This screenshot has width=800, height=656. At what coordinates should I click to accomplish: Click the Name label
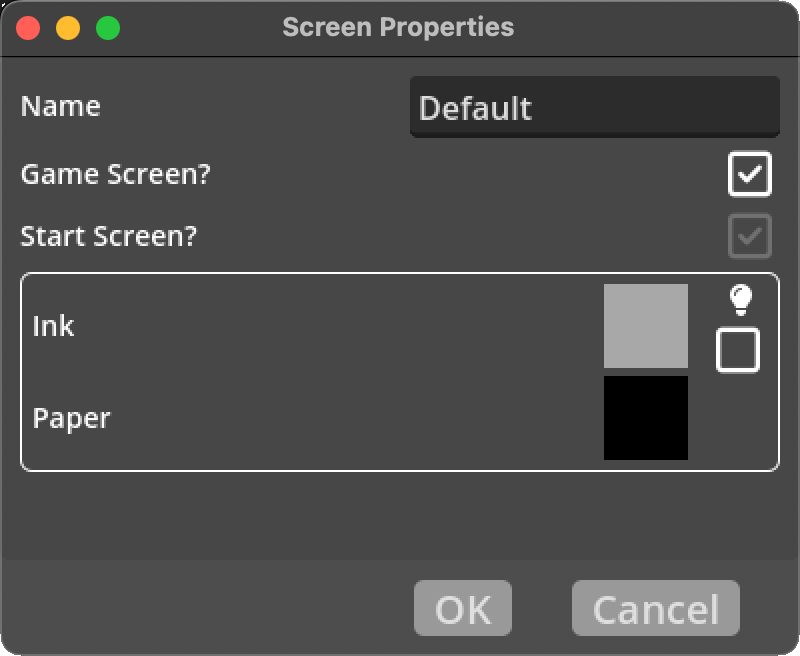61,106
